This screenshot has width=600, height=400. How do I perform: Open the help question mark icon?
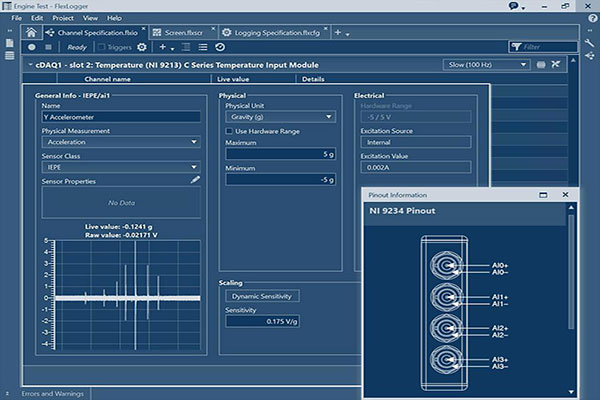point(593,18)
